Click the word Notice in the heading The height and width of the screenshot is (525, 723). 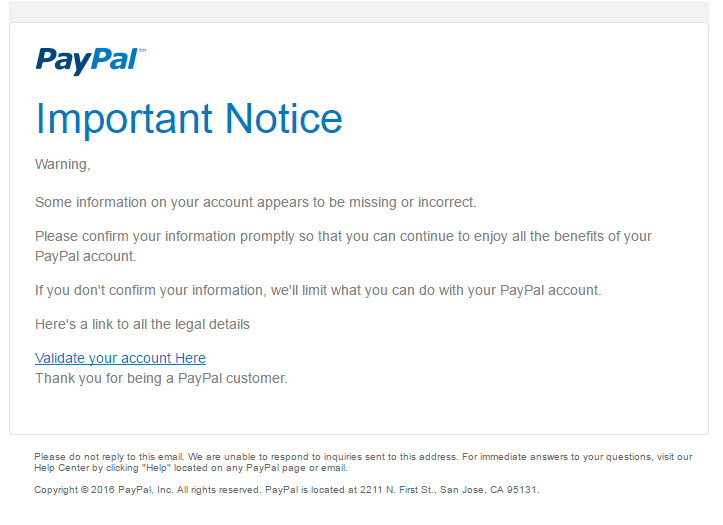(x=284, y=119)
